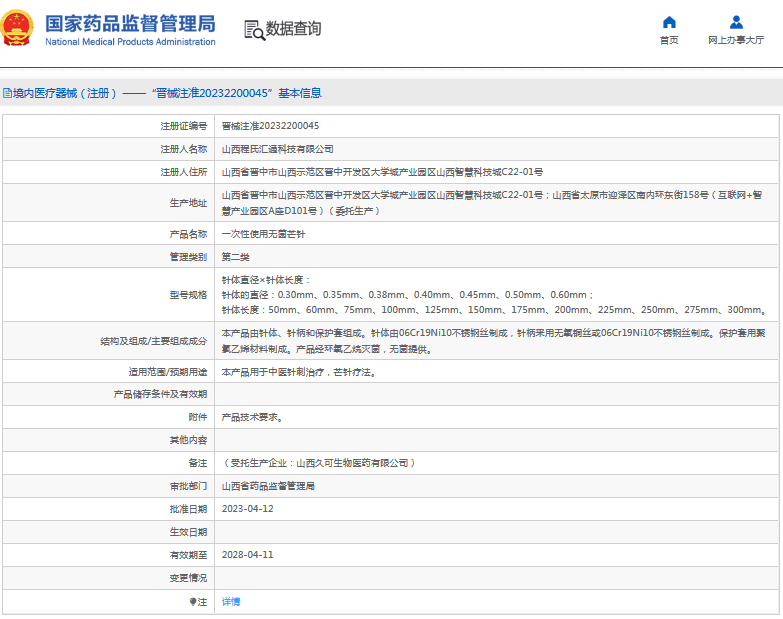Select the registration number 晋械注准20232200045 cell
This screenshot has height=619, width=783.
pos(270,126)
